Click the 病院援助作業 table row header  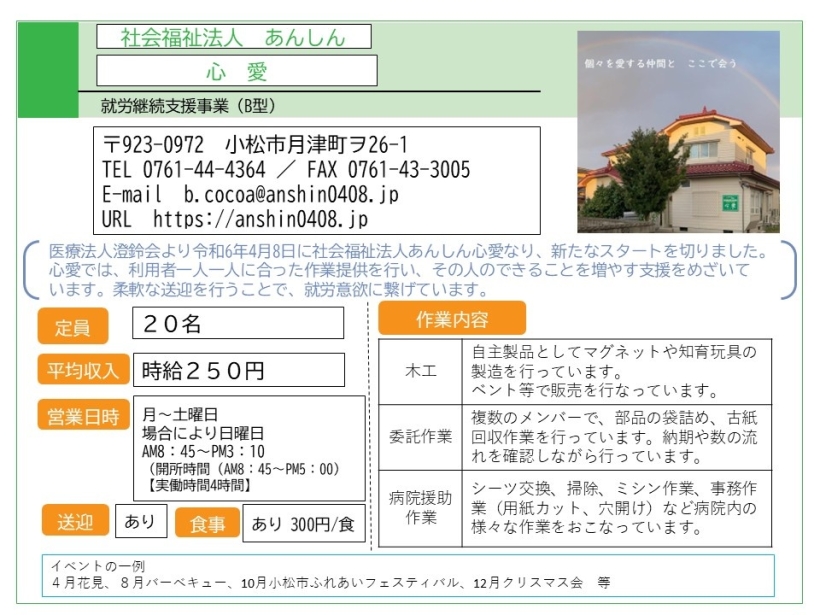420,508
